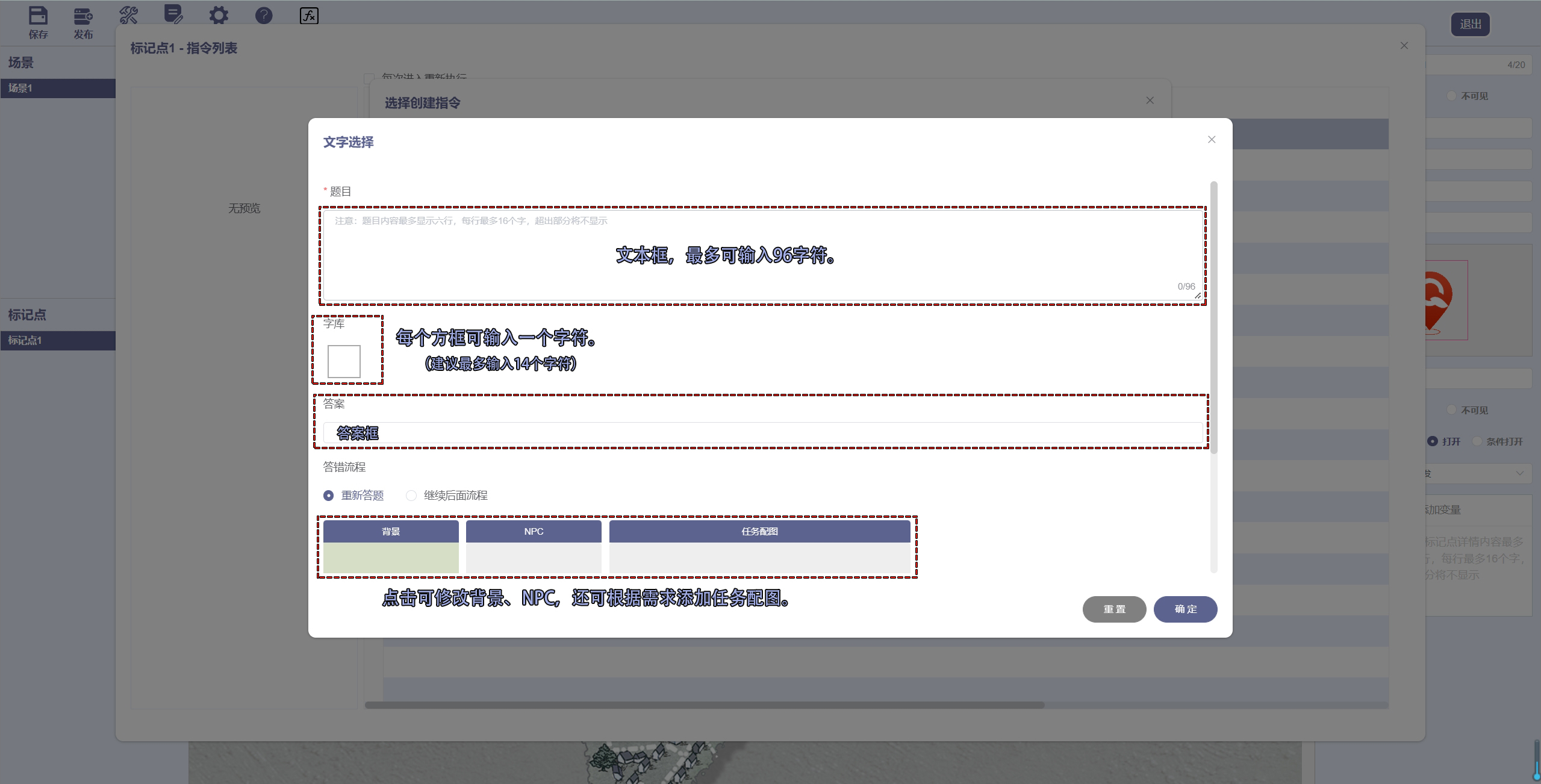Screen dimensions: 1541x784
Task: Open the gear settings icon
Action: pyautogui.click(x=219, y=16)
